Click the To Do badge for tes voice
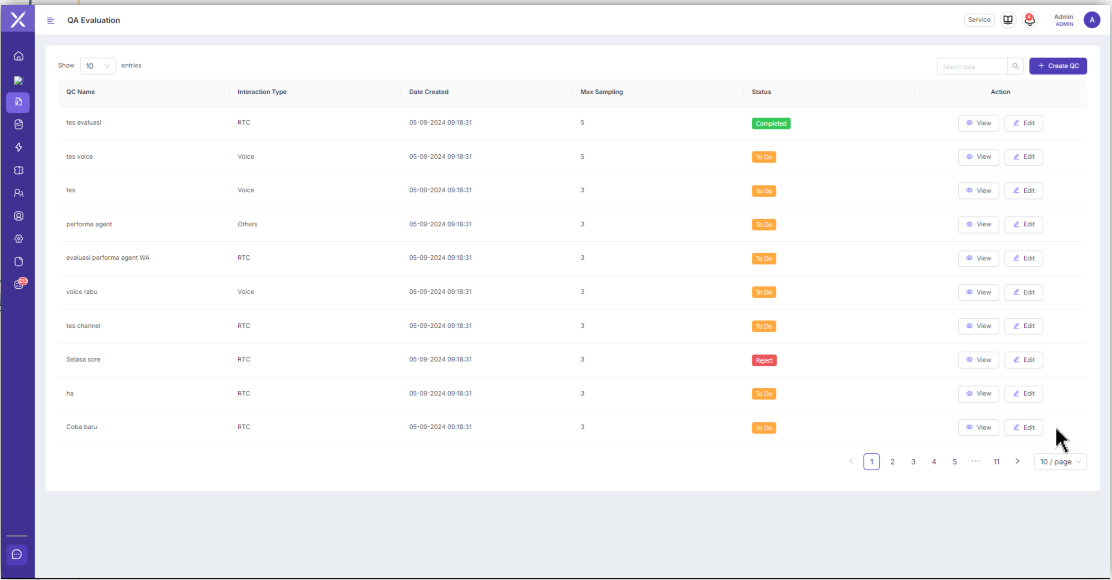 (764, 157)
